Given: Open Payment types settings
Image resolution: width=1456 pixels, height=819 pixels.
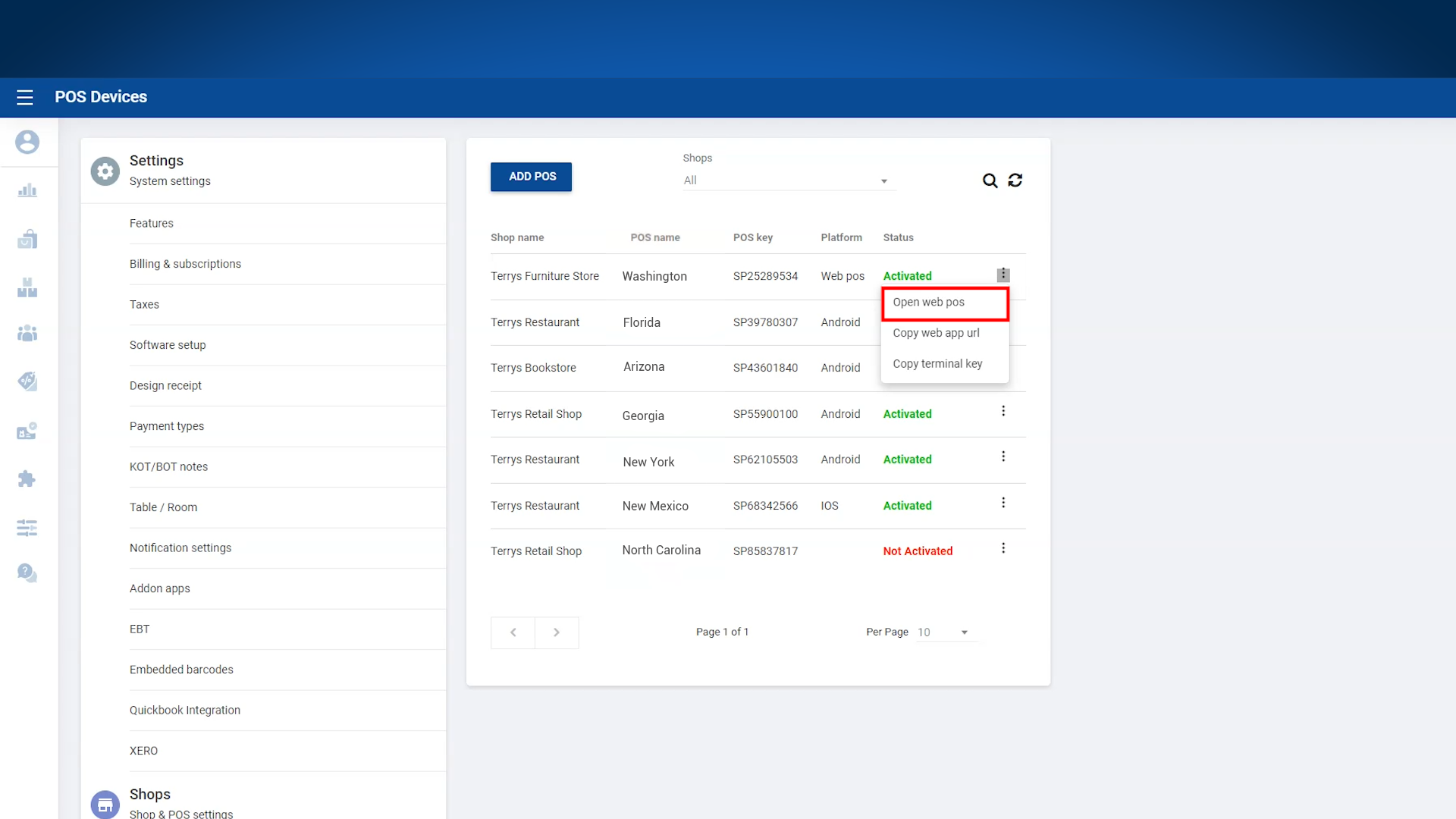Looking at the screenshot, I should [167, 426].
